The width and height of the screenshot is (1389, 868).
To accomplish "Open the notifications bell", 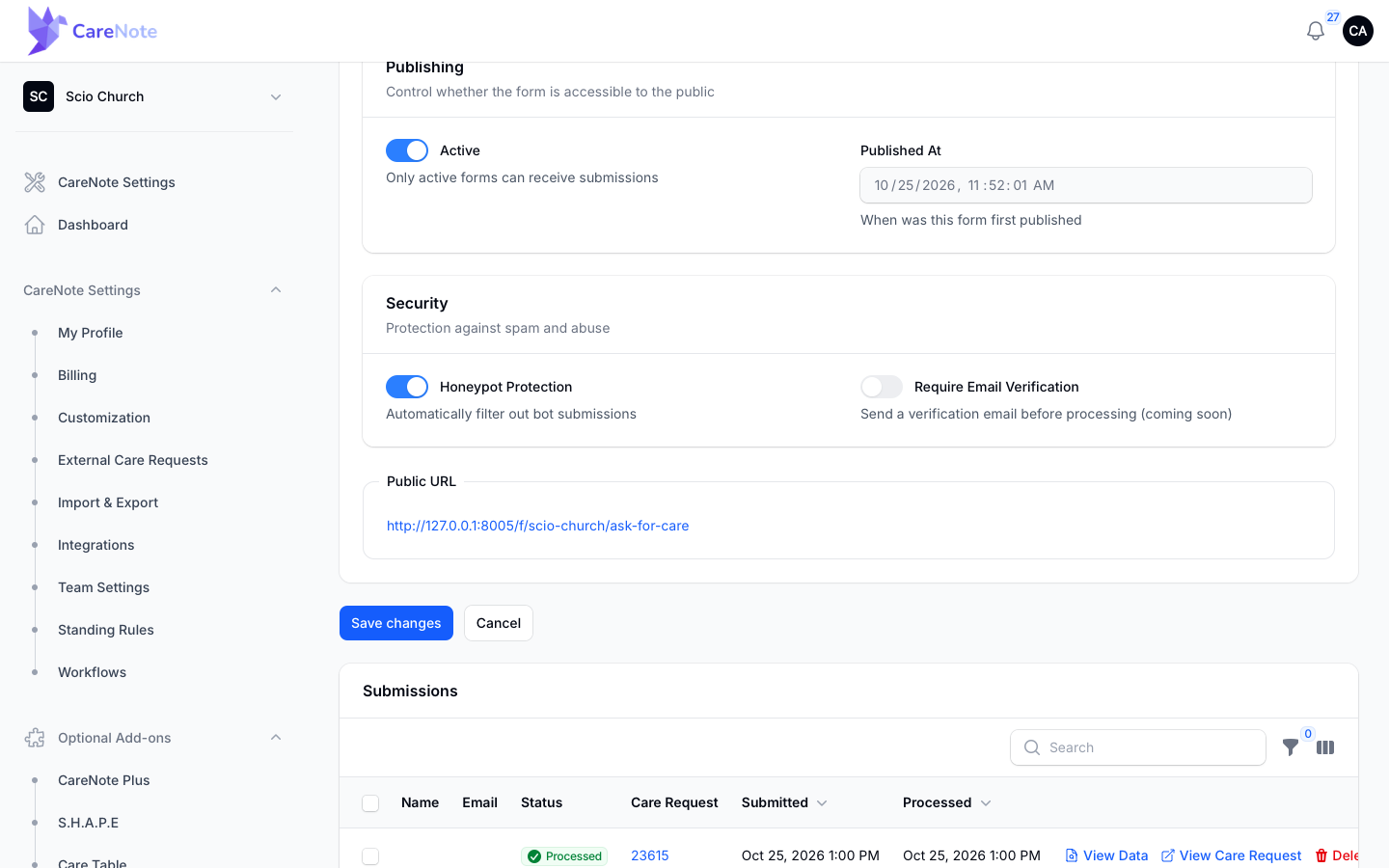I will [x=1315, y=31].
